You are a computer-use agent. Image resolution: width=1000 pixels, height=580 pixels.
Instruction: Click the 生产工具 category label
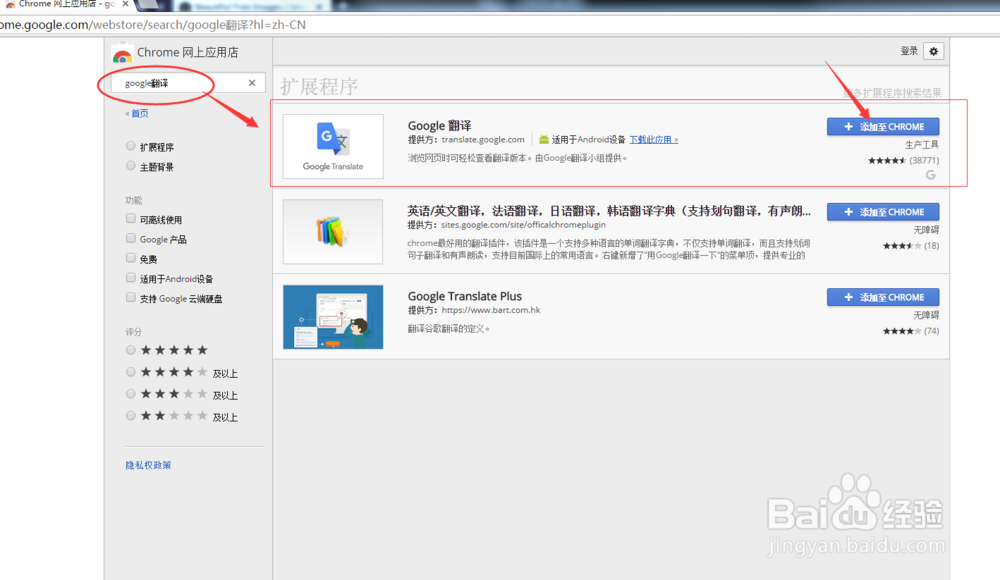922,145
